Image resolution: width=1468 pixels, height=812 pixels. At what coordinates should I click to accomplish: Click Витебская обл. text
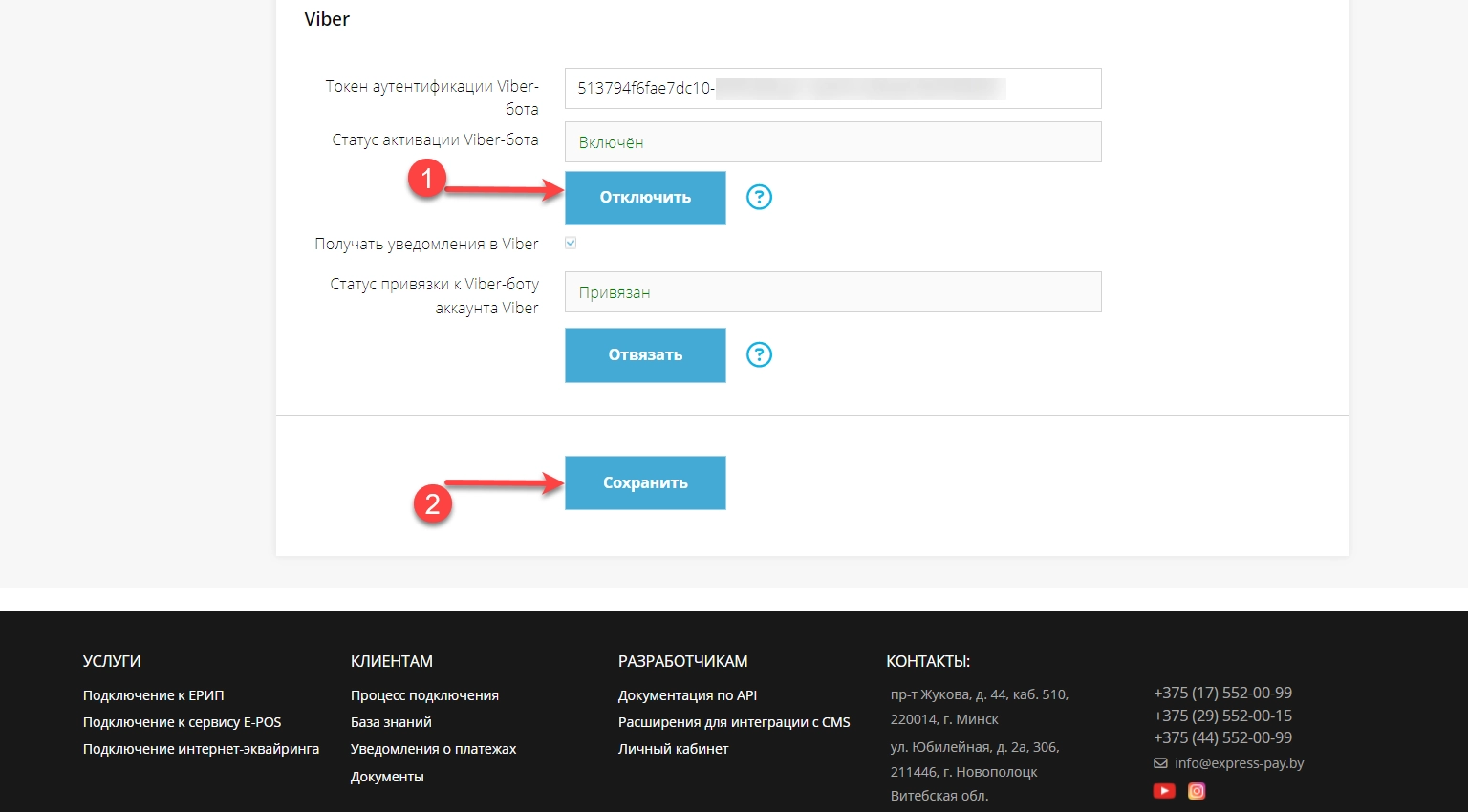(x=939, y=796)
